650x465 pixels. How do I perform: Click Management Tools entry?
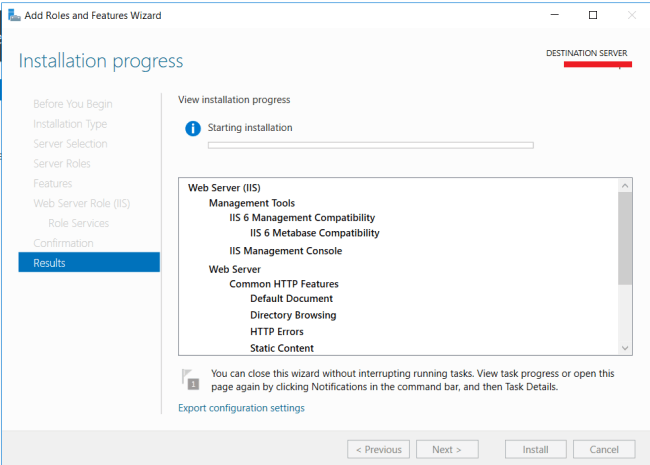pos(252,203)
